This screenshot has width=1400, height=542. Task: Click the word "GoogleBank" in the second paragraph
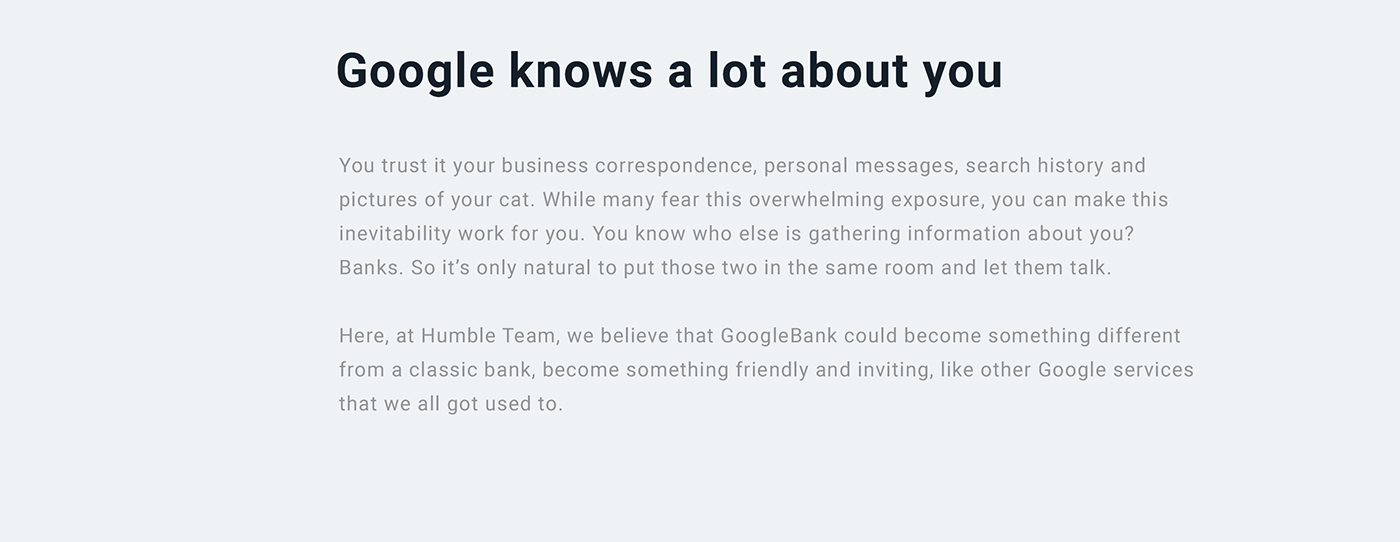(x=779, y=336)
